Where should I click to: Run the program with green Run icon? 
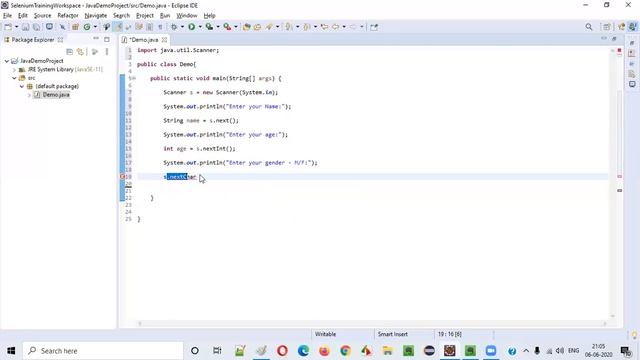tap(191, 27)
